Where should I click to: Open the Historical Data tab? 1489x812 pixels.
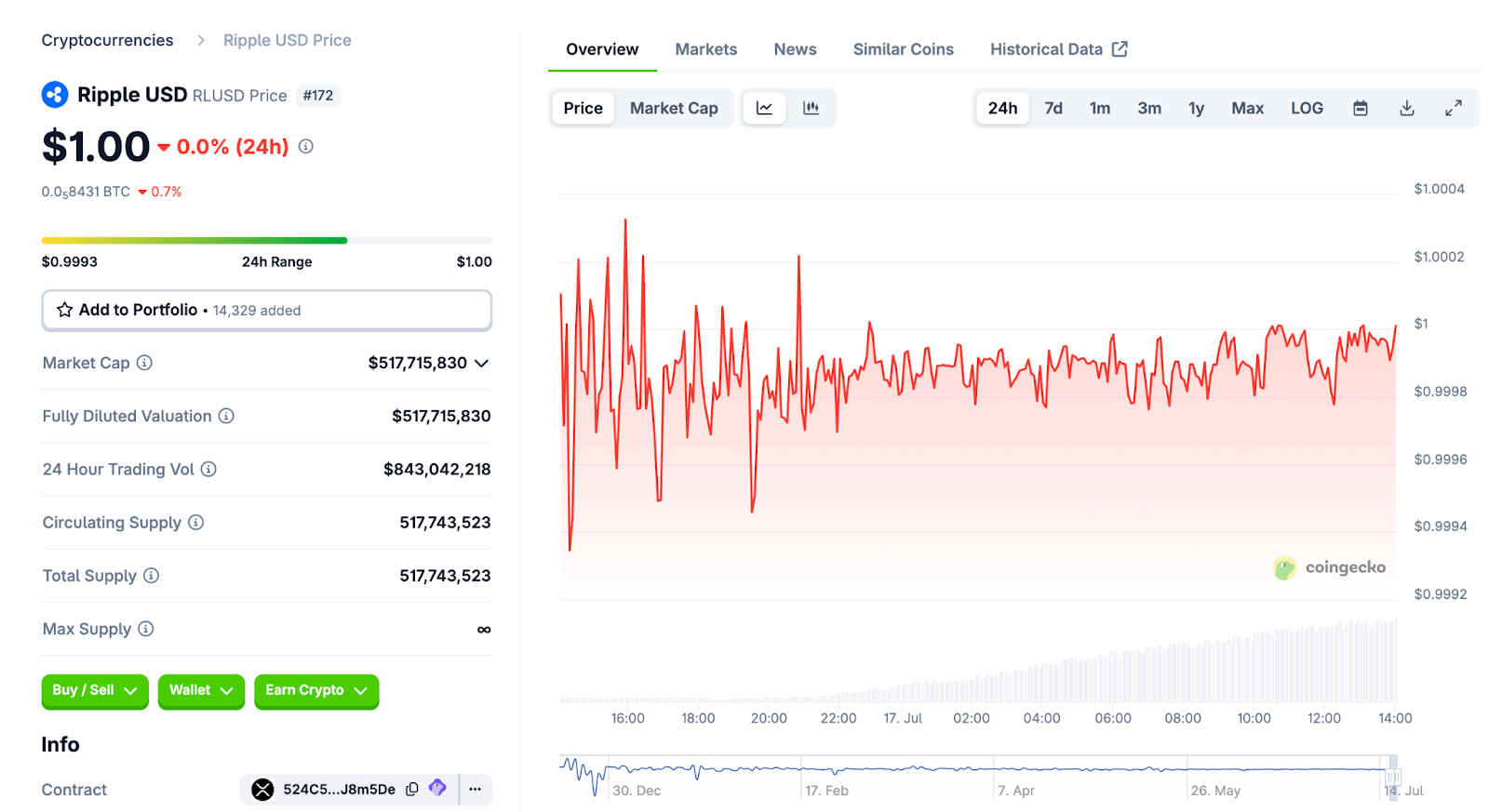[x=1058, y=49]
